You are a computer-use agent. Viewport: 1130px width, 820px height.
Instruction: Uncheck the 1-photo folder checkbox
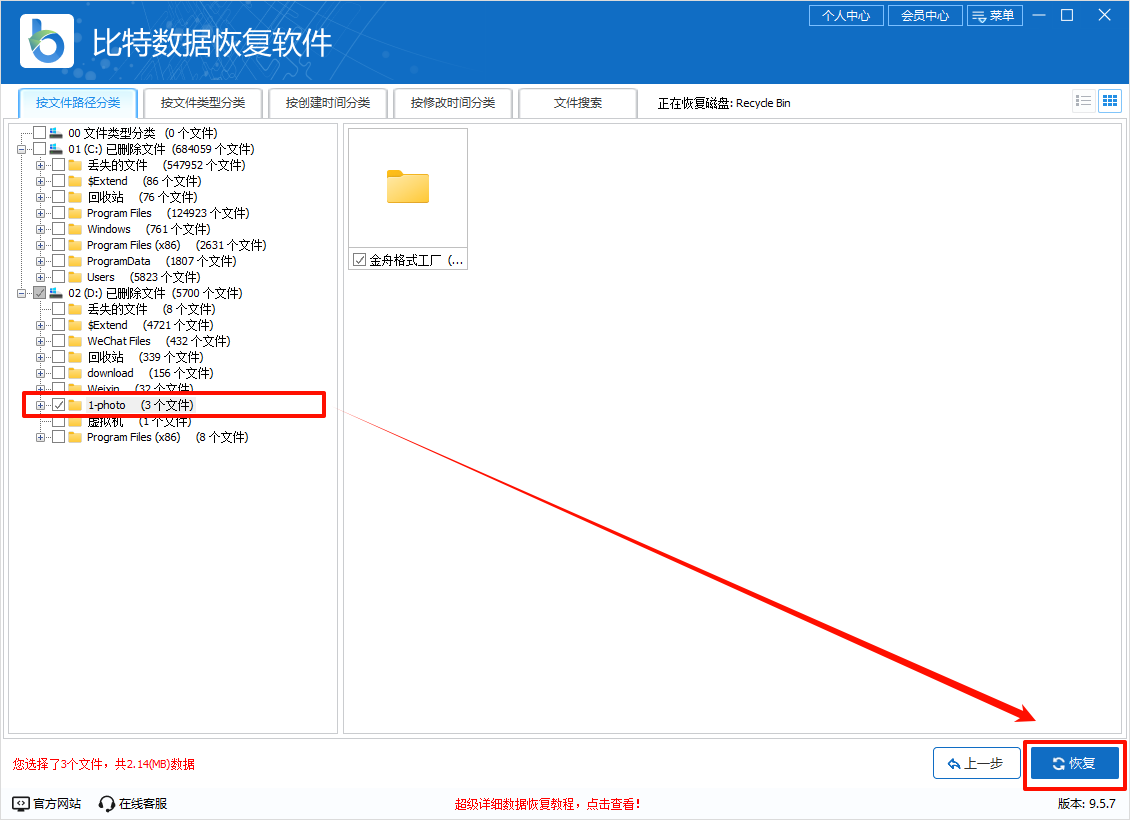(x=59, y=405)
